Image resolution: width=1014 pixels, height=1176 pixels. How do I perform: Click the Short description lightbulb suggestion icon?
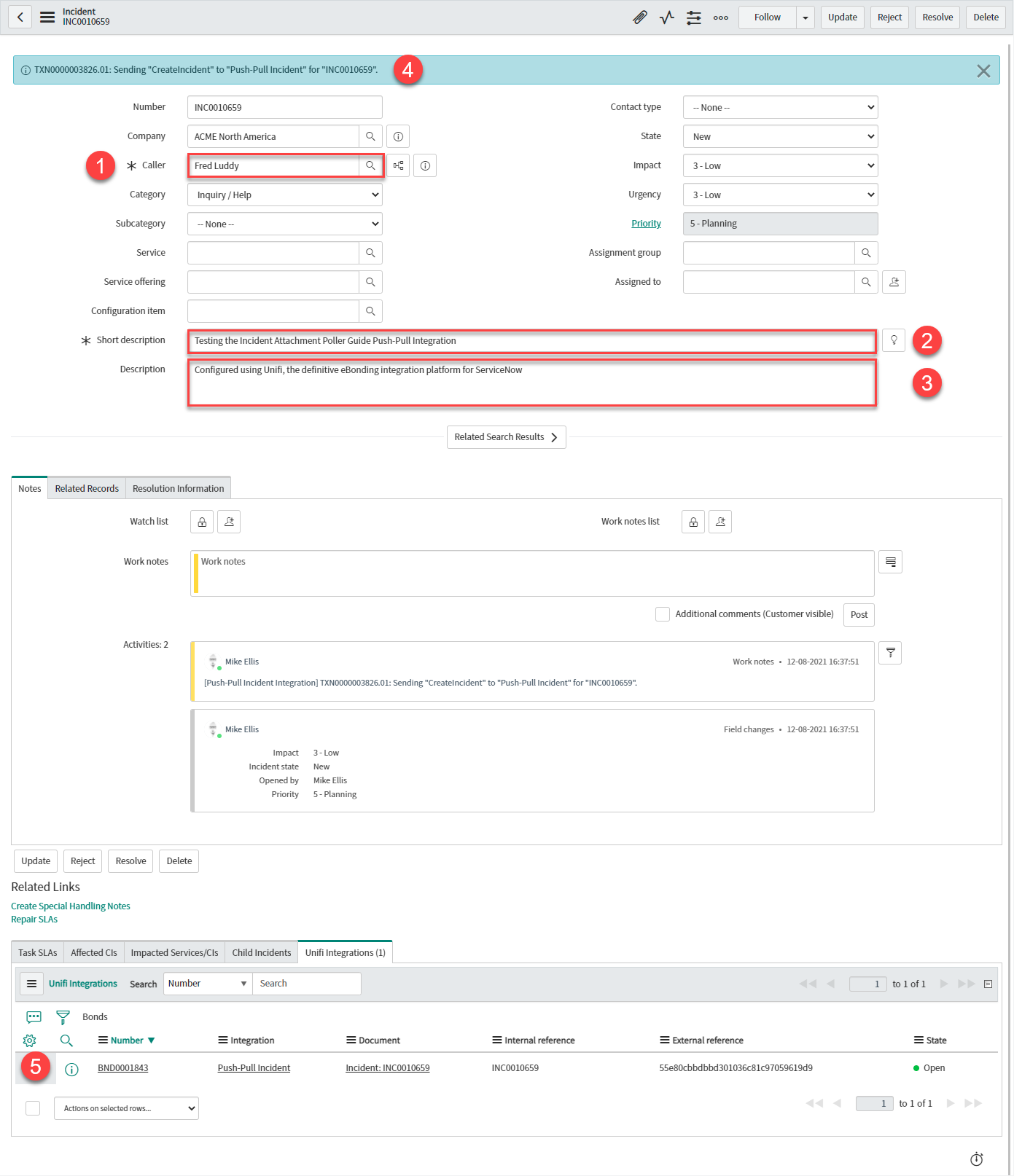pos(894,340)
